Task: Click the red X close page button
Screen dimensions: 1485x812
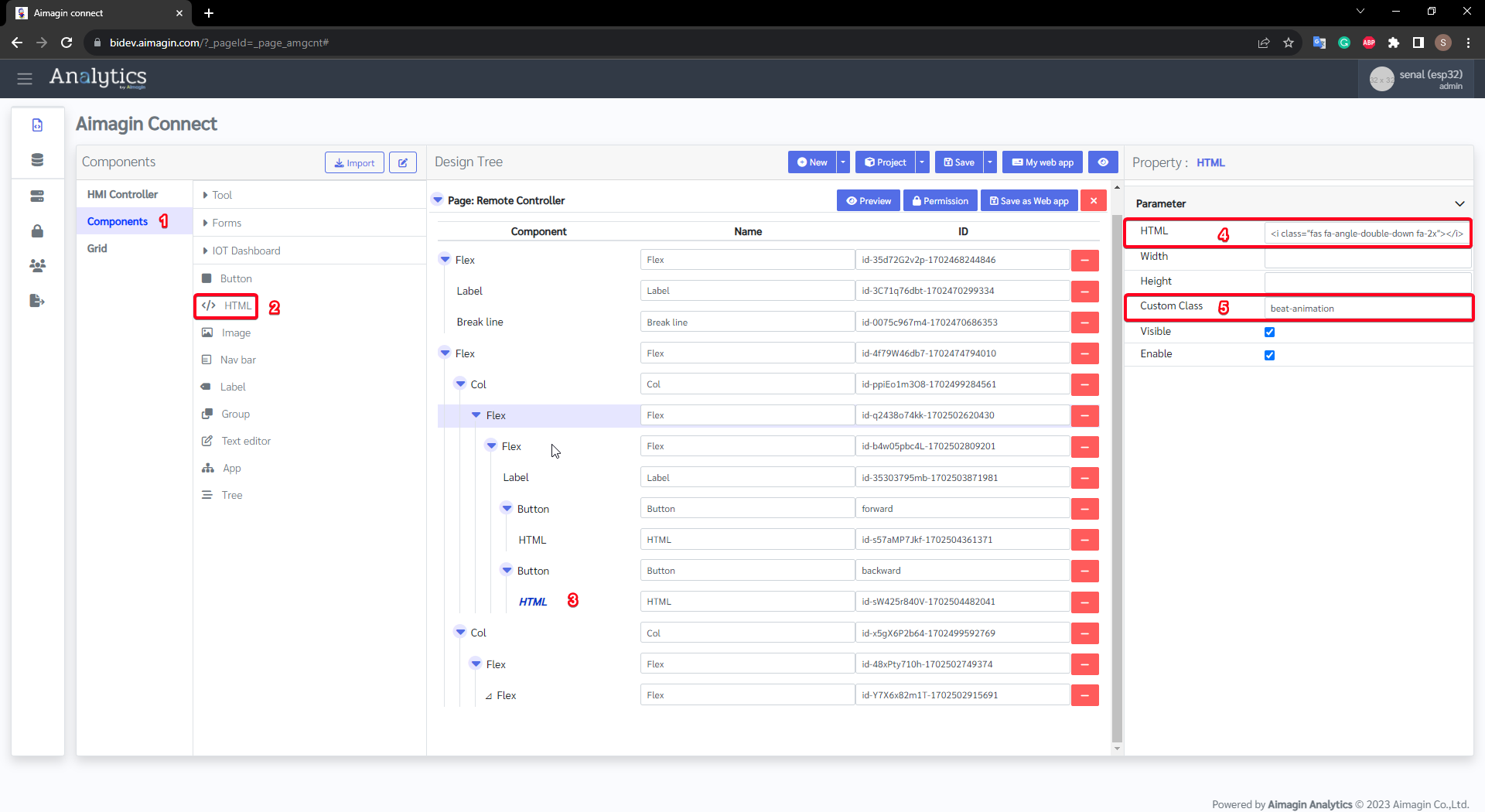Action: [1093, 201]
